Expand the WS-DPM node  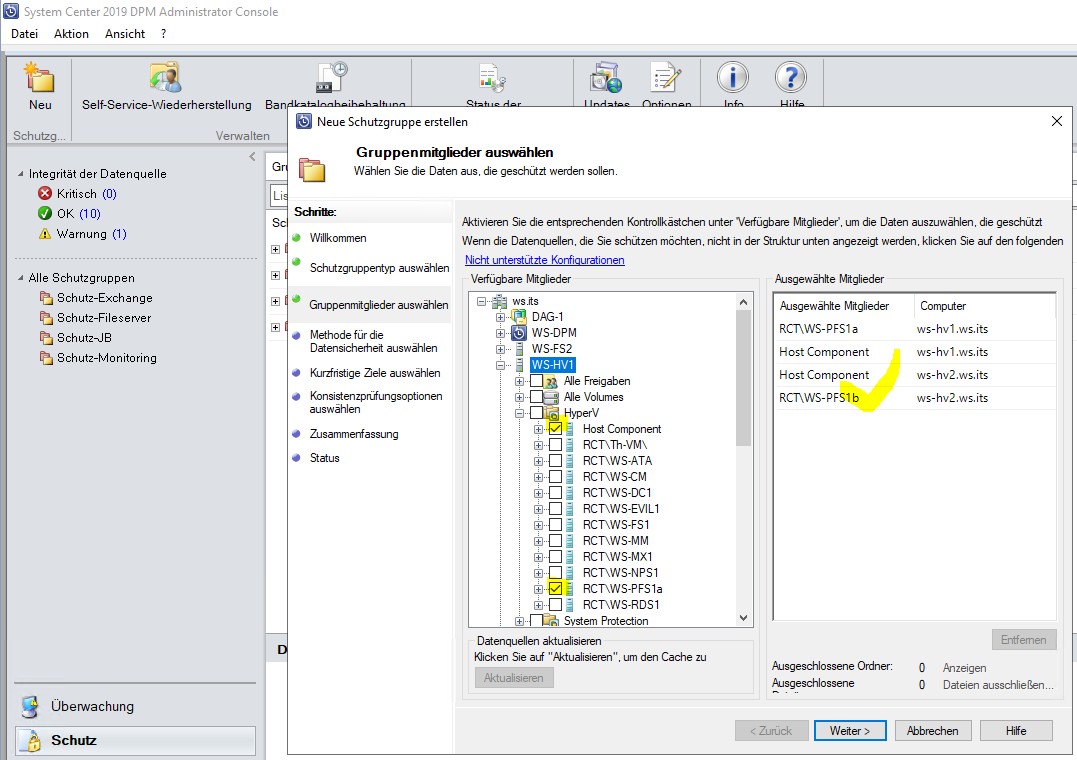(500, 333)
